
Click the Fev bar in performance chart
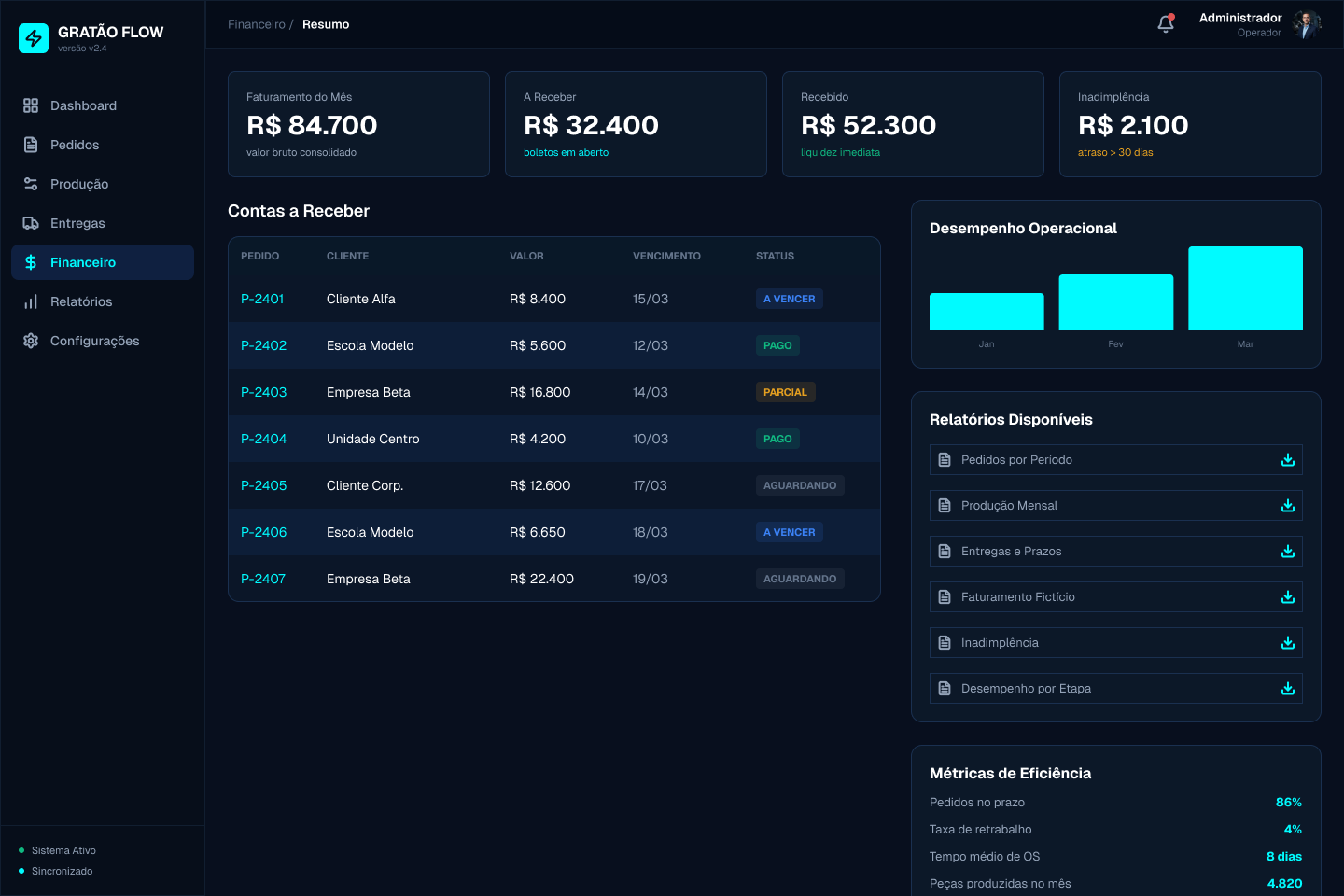(x=1116, y=302)
